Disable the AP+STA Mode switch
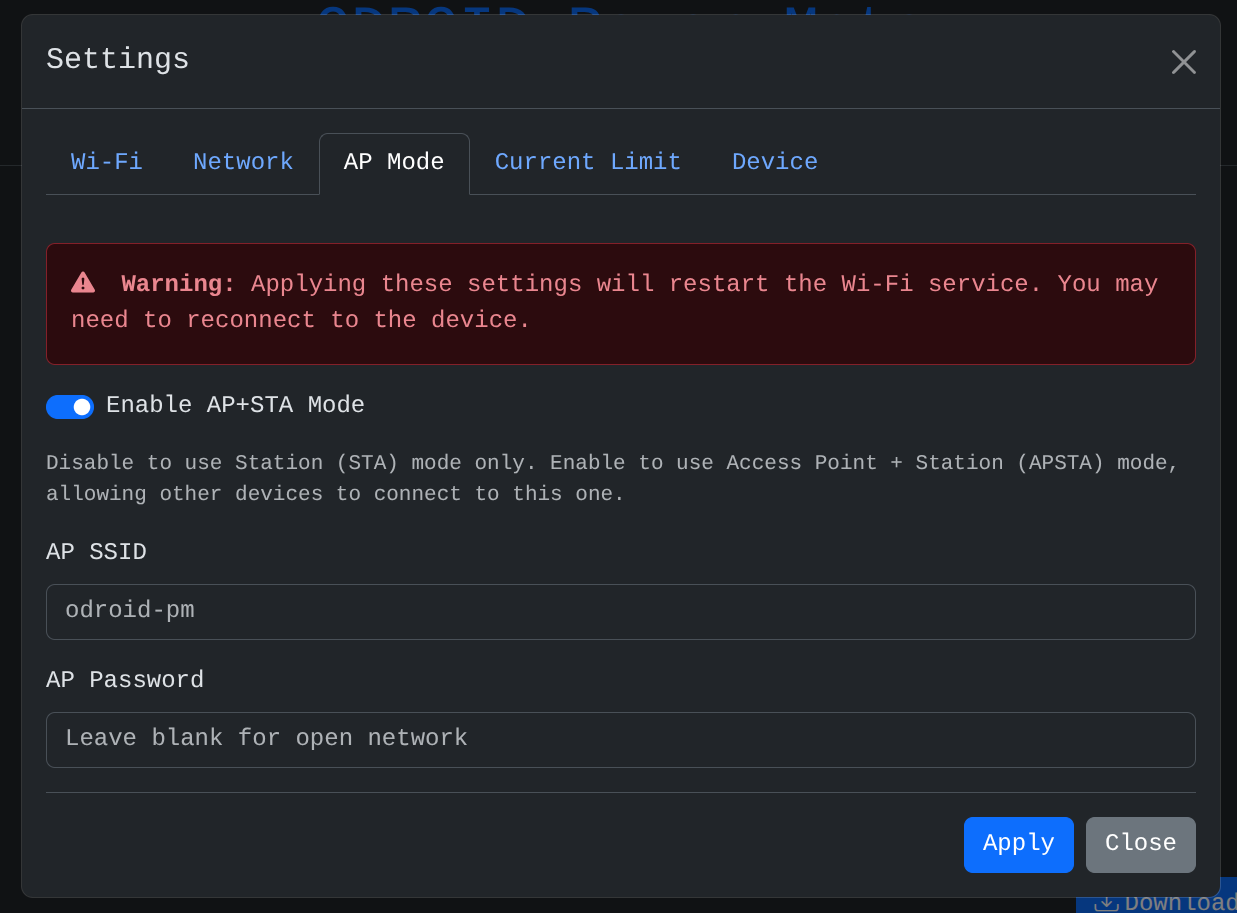Screen dimensions: 1237x913 (x=70, y=406)
